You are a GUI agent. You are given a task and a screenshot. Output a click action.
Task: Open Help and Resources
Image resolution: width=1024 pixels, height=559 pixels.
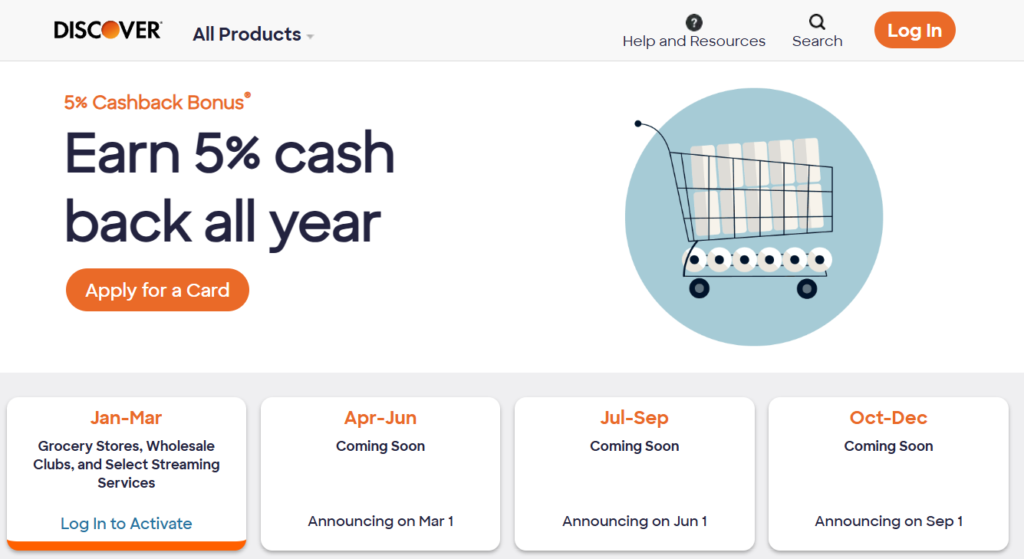pos(694,41)
